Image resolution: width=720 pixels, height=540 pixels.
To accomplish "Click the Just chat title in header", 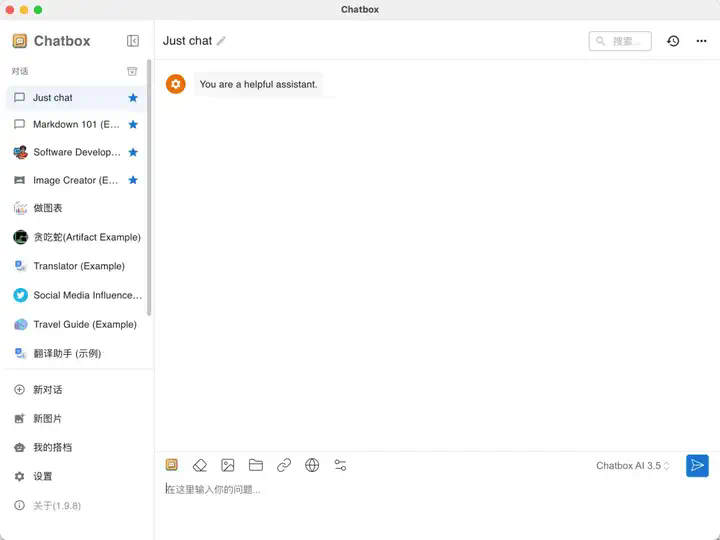I will point(187,41).
